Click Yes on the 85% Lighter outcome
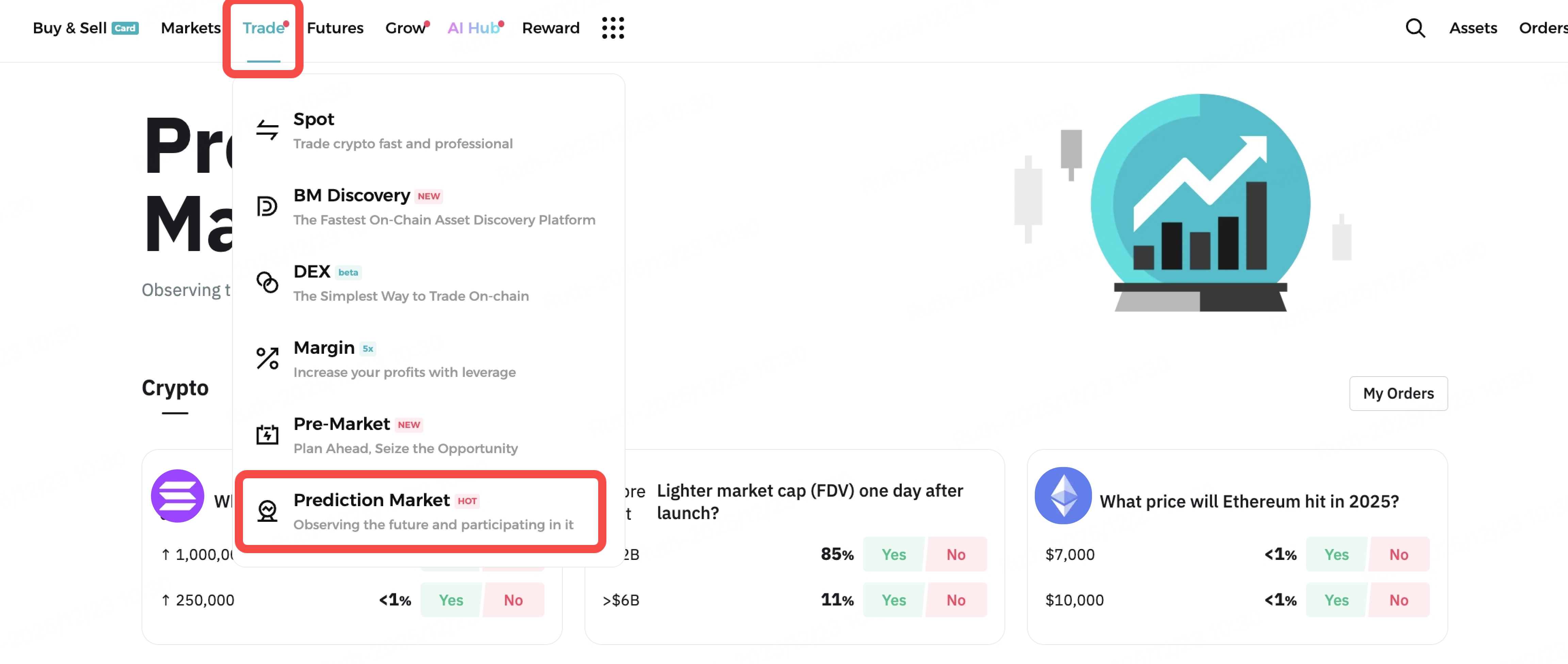This screenshot has width=1568, height=664. point(894,554)
